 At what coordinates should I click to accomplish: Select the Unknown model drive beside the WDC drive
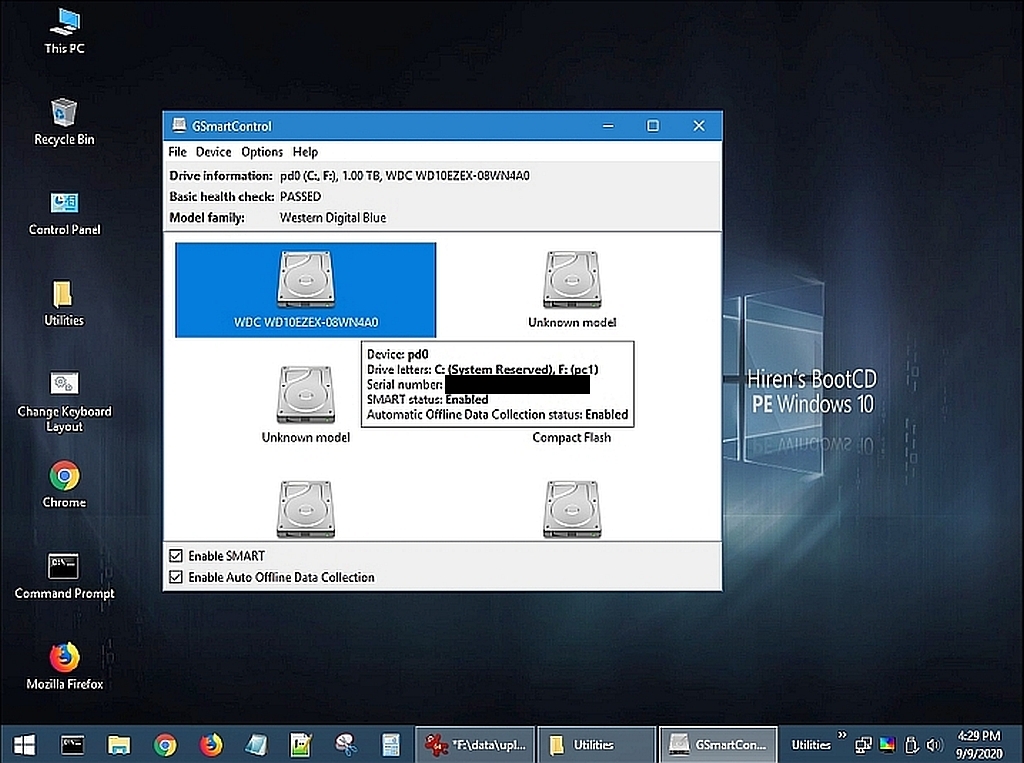pyautogui.click(x=572, y=289)
